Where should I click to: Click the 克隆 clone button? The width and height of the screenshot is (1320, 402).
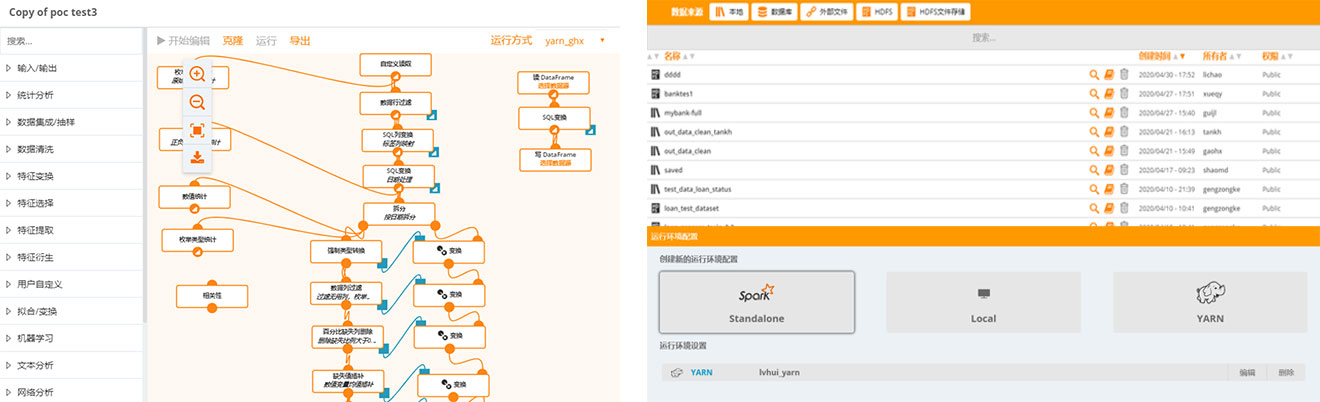[x=232, y=41]
